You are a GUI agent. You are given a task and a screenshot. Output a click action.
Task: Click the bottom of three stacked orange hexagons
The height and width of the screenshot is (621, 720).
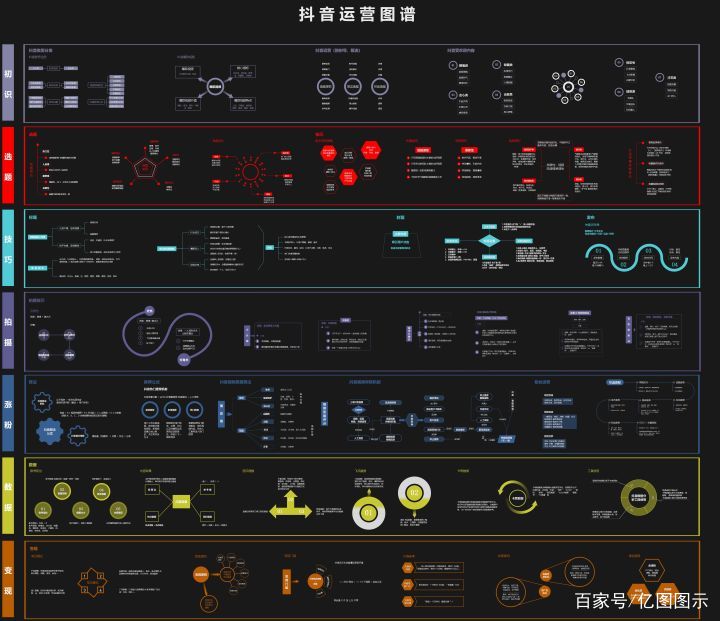pos(408,601)
